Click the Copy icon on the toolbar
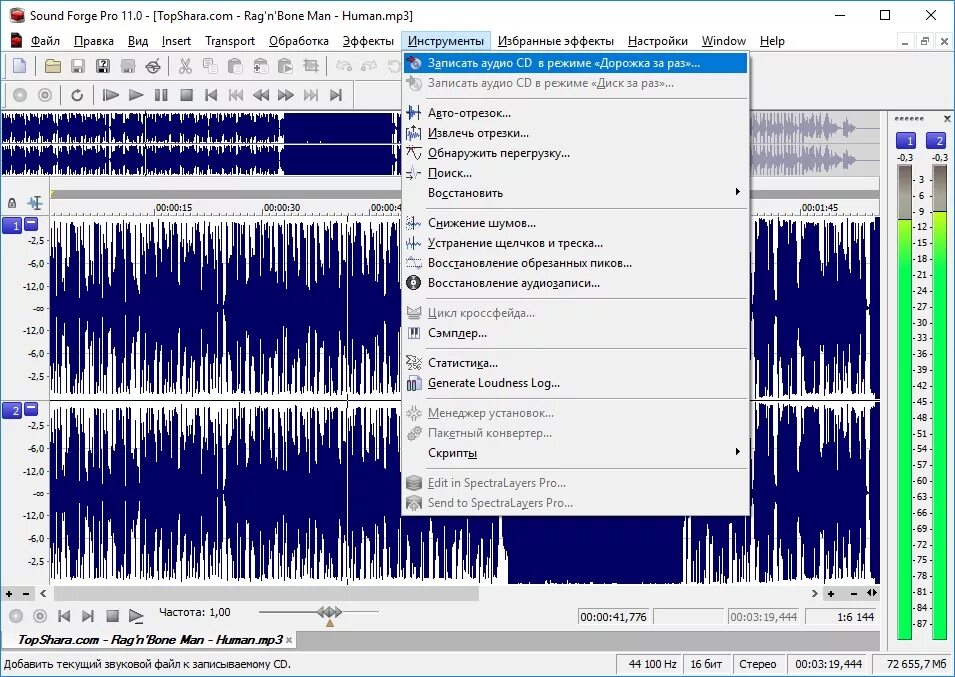955x677 pixels. click(209, 67)
